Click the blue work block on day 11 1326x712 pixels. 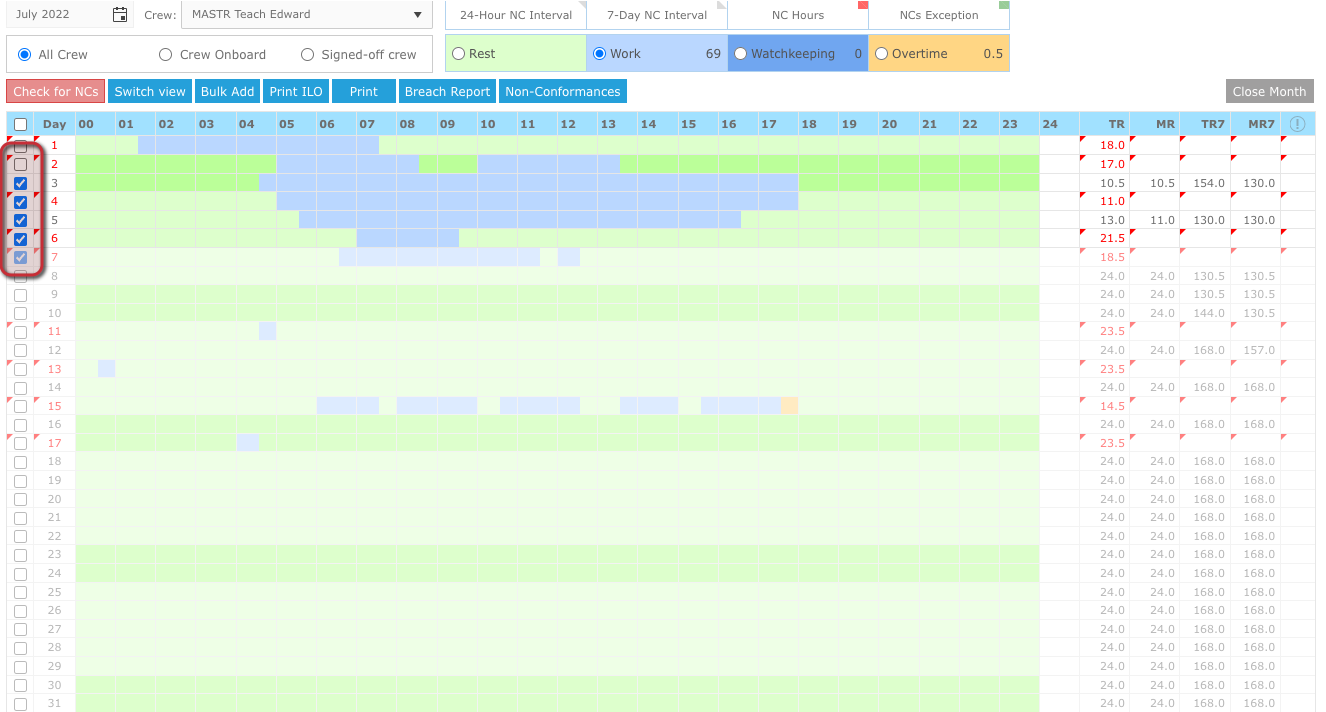pyautogui.click(x=267, y=332)
